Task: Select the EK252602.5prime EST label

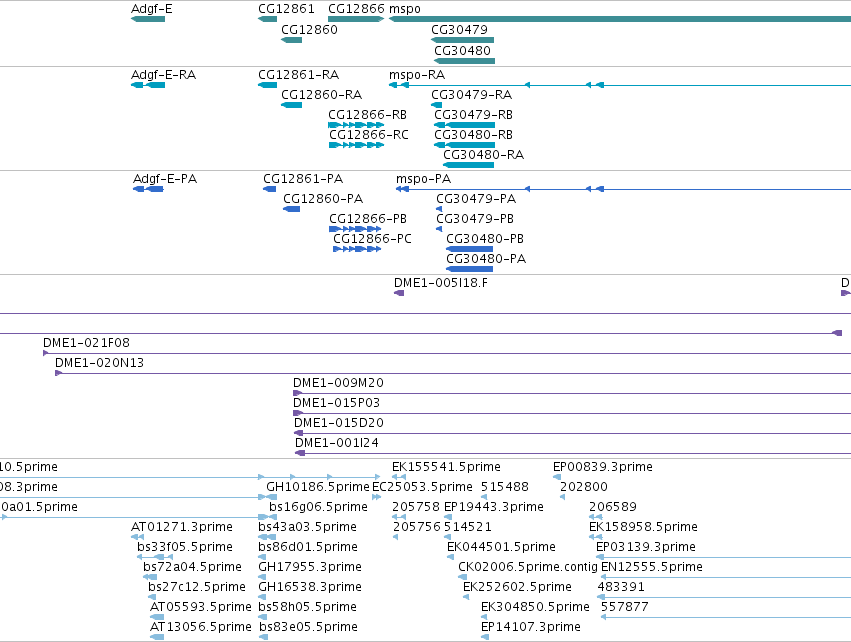Action: [x=517, y=587]
